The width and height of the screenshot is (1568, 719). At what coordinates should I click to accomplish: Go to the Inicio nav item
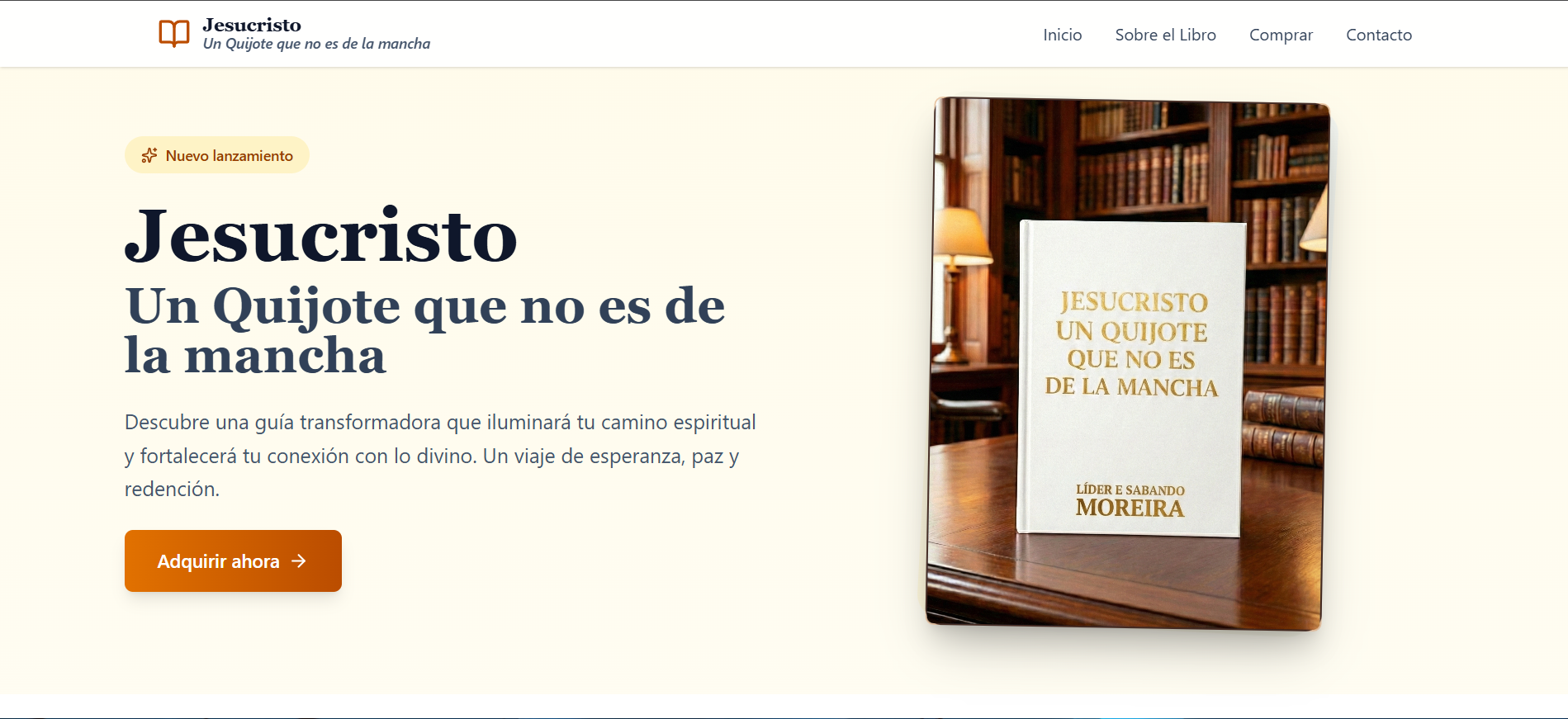[x=1062, y=35]
